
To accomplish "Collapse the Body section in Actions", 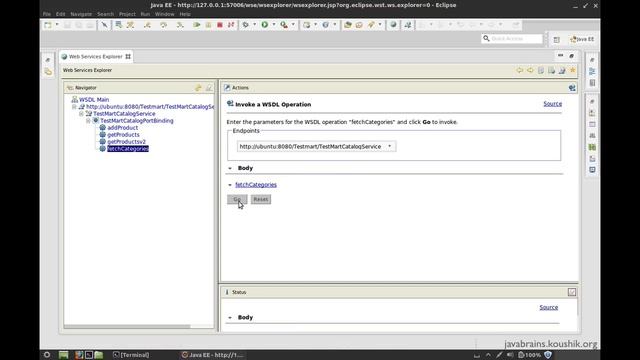I will (230, 168).
